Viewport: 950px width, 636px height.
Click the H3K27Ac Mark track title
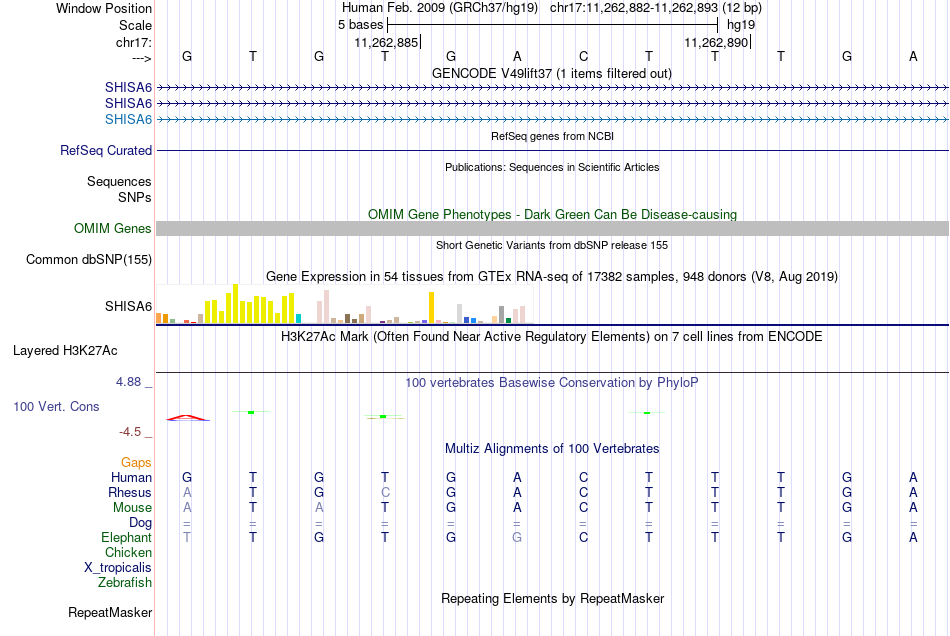pos(552,337)
